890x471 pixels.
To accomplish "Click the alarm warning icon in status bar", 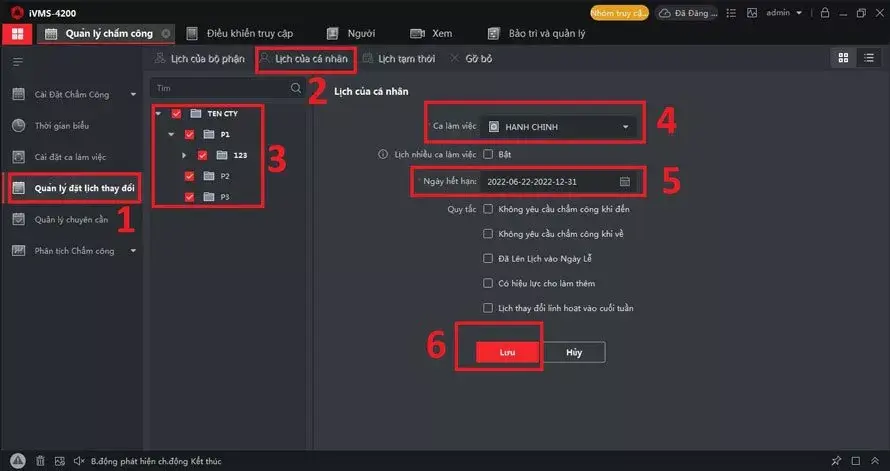I will coord(18,461).
